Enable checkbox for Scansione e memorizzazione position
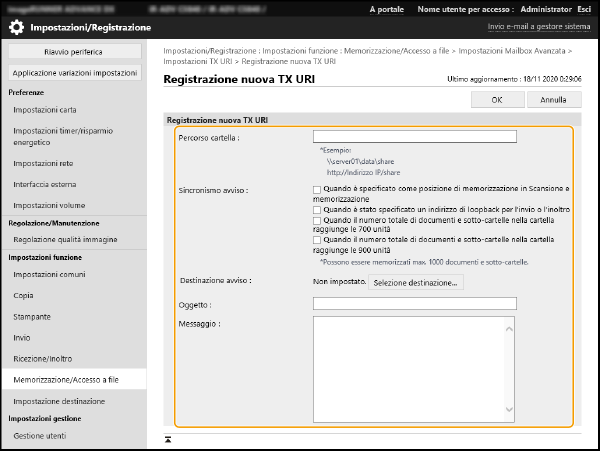 click(x=317, y=188)
